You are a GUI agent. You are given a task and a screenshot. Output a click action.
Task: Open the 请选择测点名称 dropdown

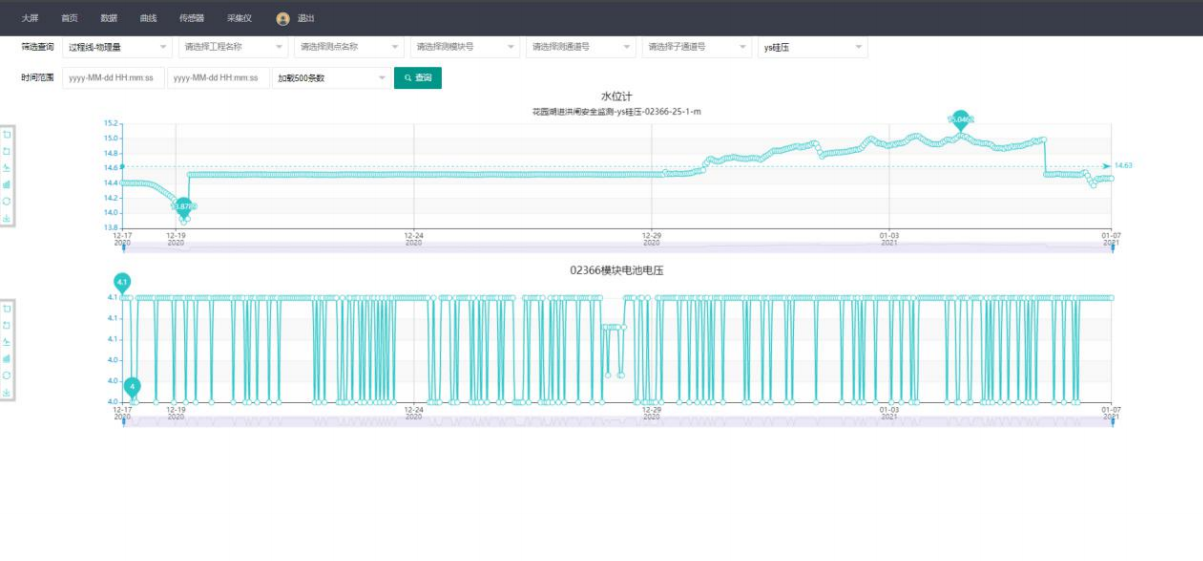349,47
